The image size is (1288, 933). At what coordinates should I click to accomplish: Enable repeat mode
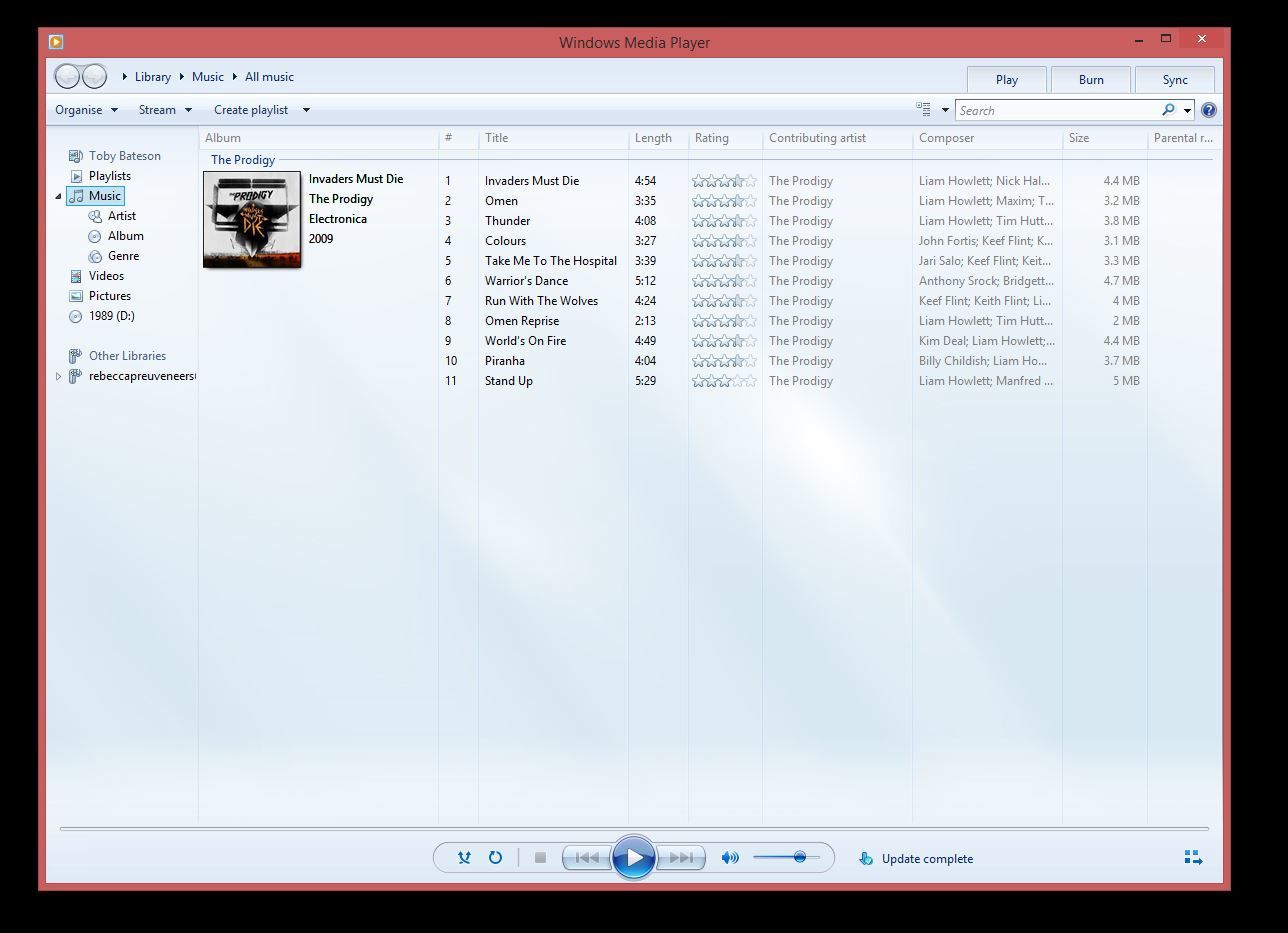tap(495, 857)
